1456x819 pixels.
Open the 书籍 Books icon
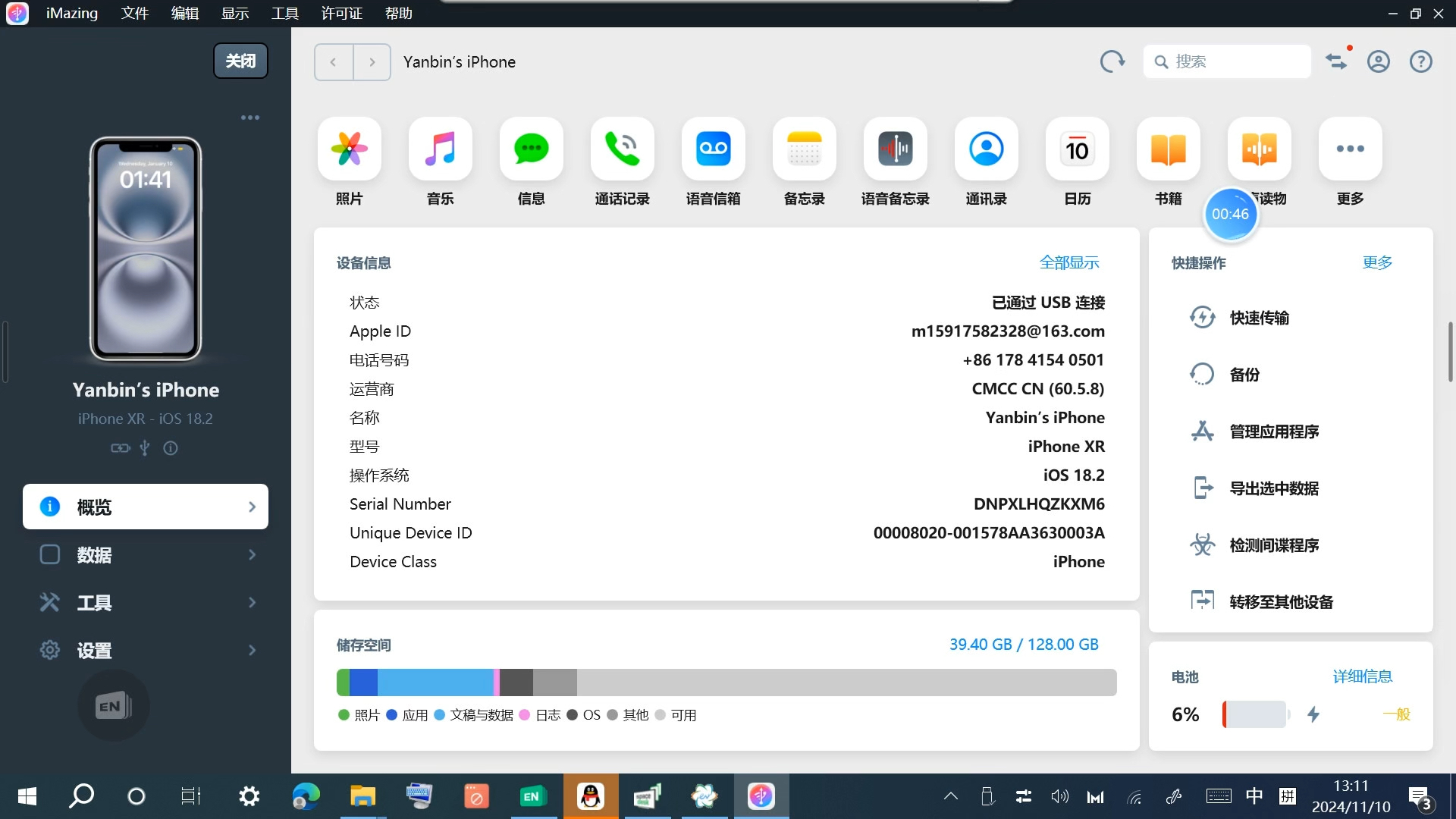tap(1168, 149)
